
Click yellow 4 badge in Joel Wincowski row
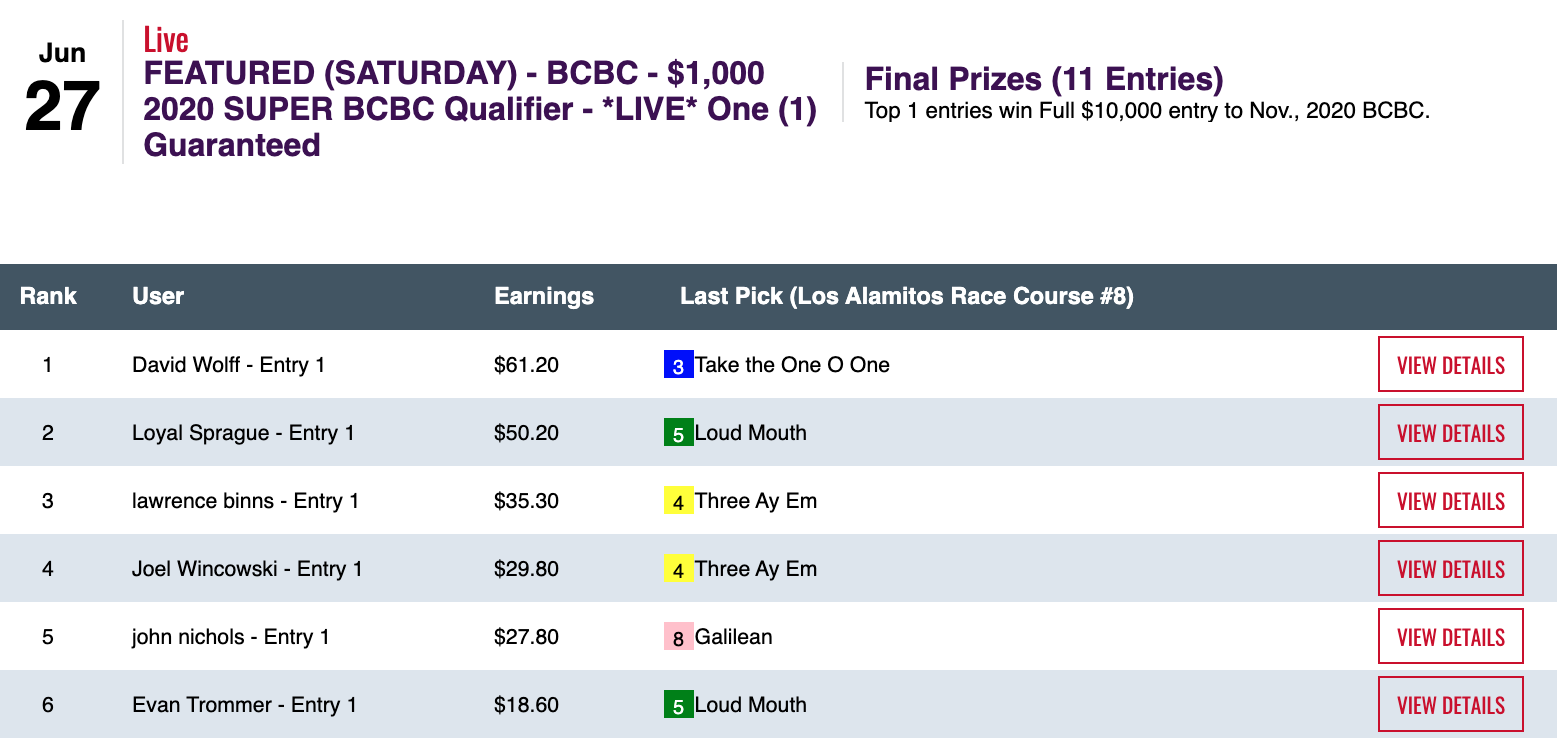click(678, 570)
